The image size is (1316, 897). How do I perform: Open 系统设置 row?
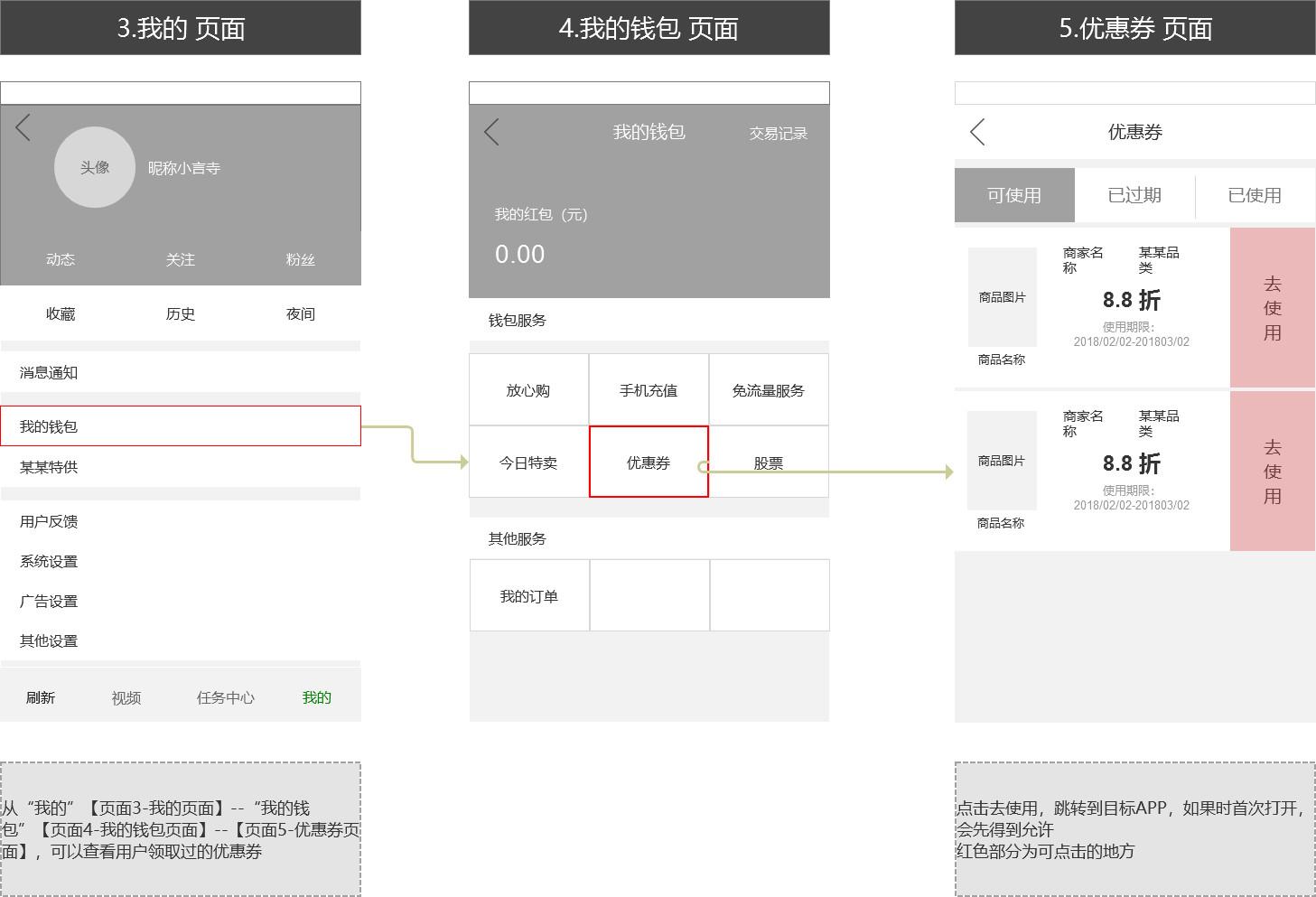tap(181, 561)
